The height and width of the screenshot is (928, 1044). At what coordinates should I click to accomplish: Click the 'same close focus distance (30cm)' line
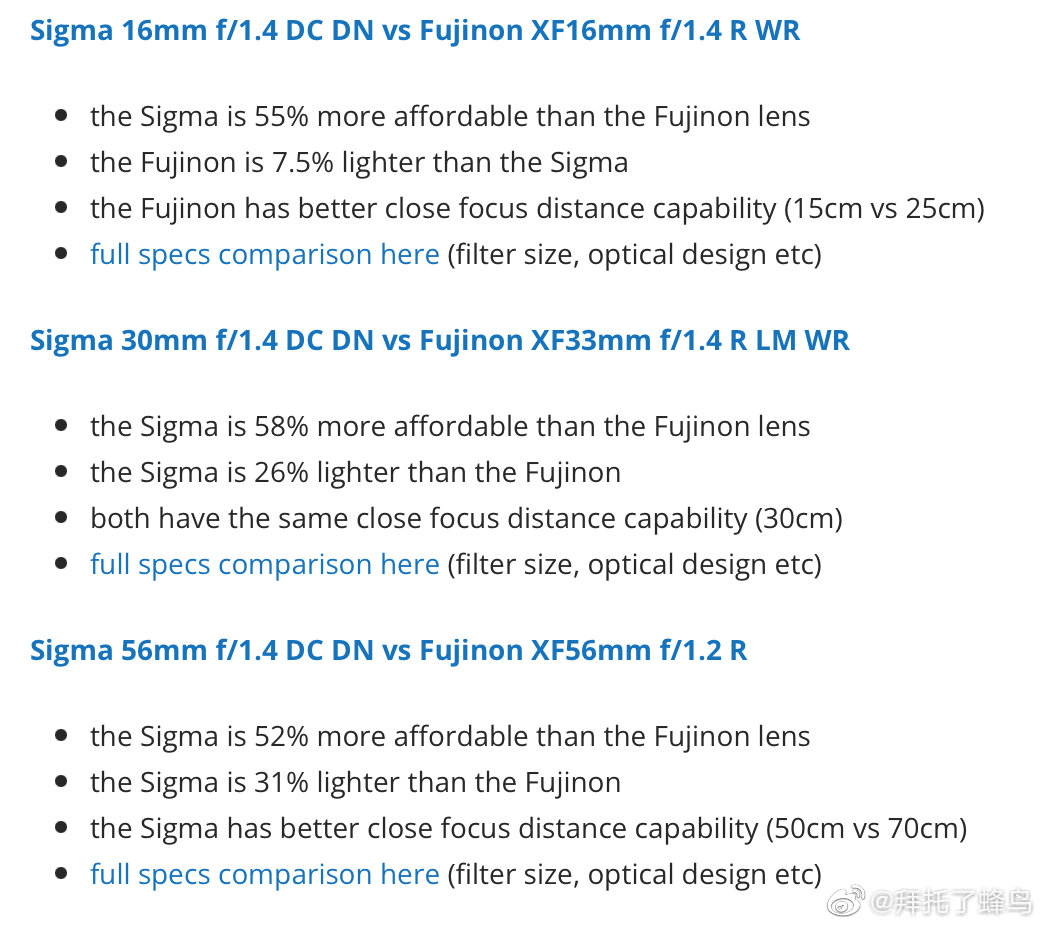click(467, 519)
